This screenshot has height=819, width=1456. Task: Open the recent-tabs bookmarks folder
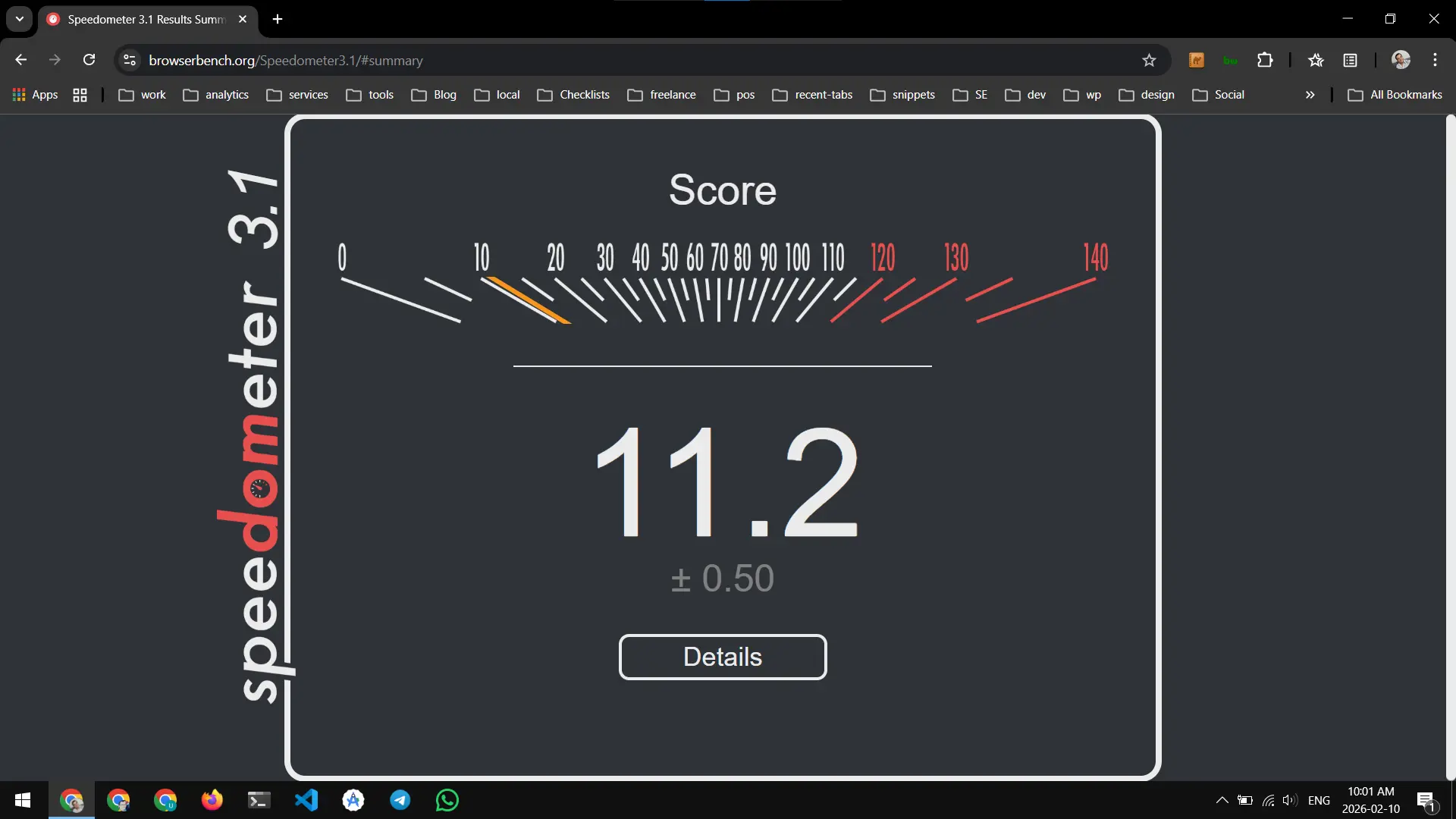point(812,95)
